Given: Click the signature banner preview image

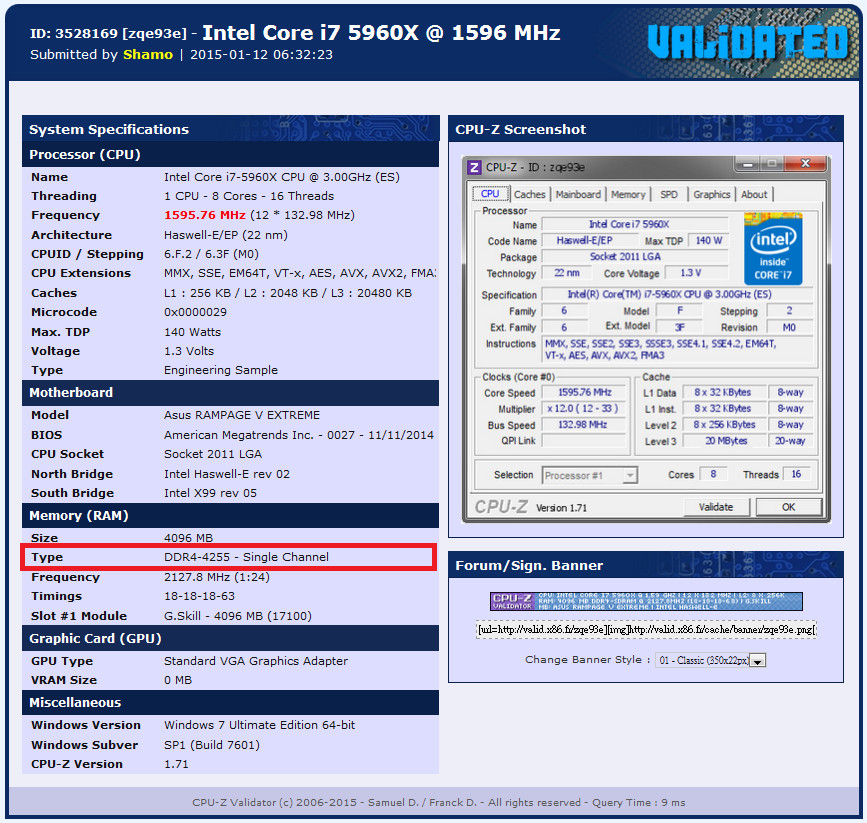Looking at the screenshot, I should tap(640, 601).
